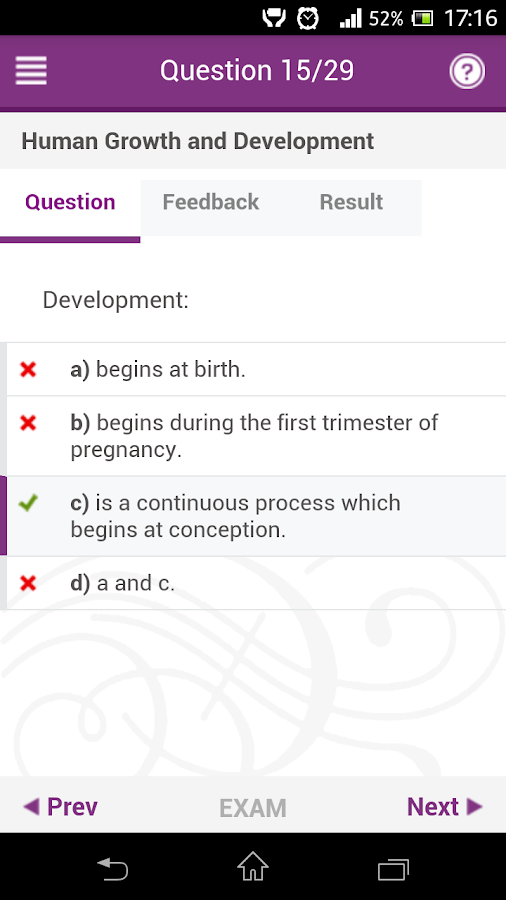
Task: Tap the Android home icon
Action: pos(253,866)
